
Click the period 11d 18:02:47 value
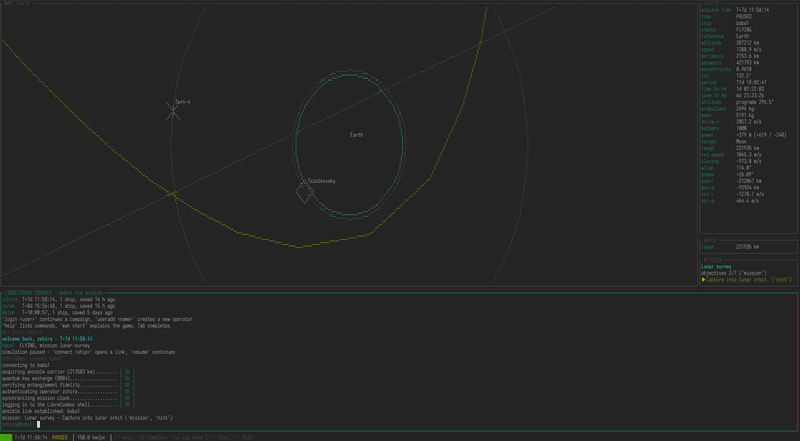751,83
